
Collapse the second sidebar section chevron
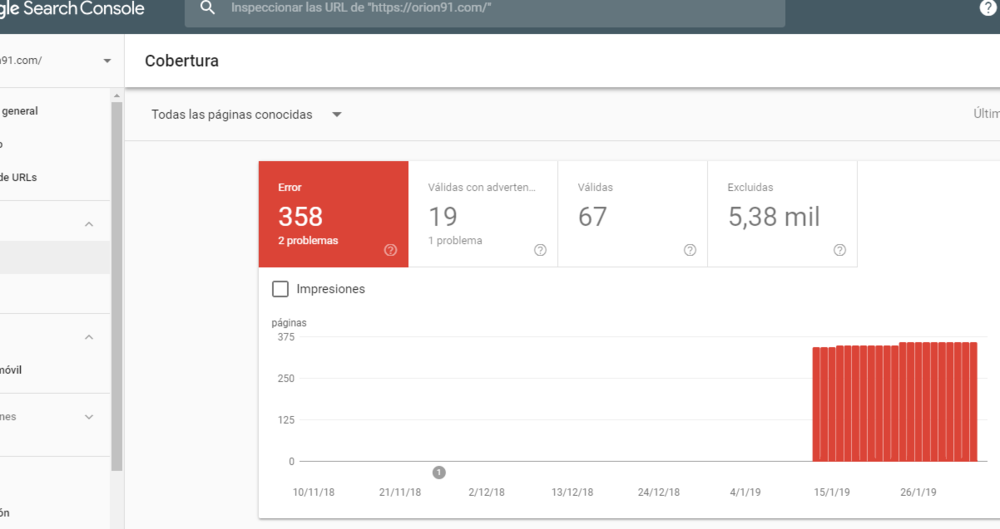click(89, 337)
